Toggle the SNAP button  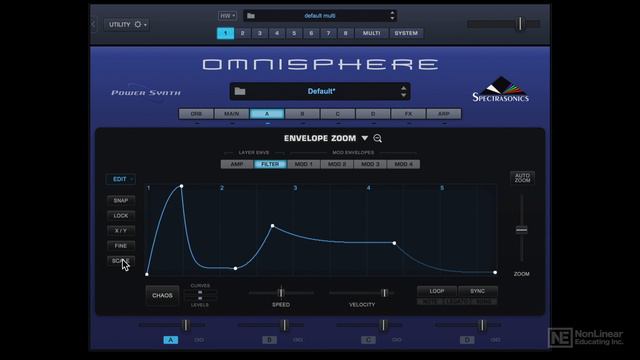[x=121, y=200]
